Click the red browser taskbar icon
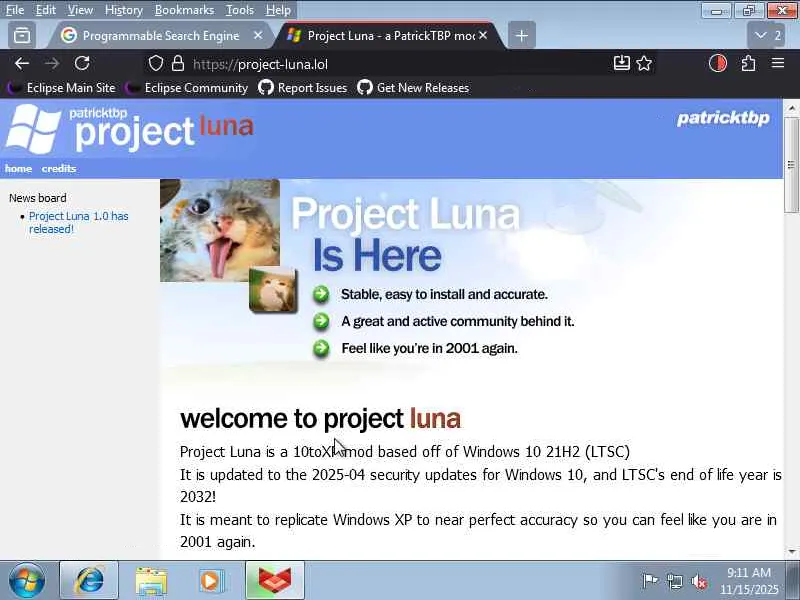The image size is (800, 600). (275, 580)
